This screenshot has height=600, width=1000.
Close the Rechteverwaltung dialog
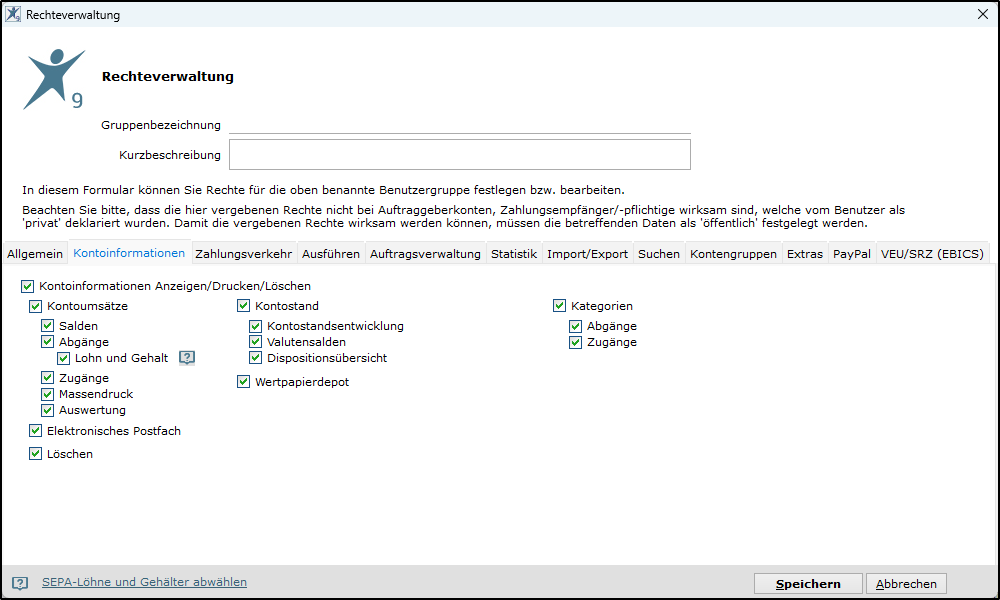tap(983, 14)
